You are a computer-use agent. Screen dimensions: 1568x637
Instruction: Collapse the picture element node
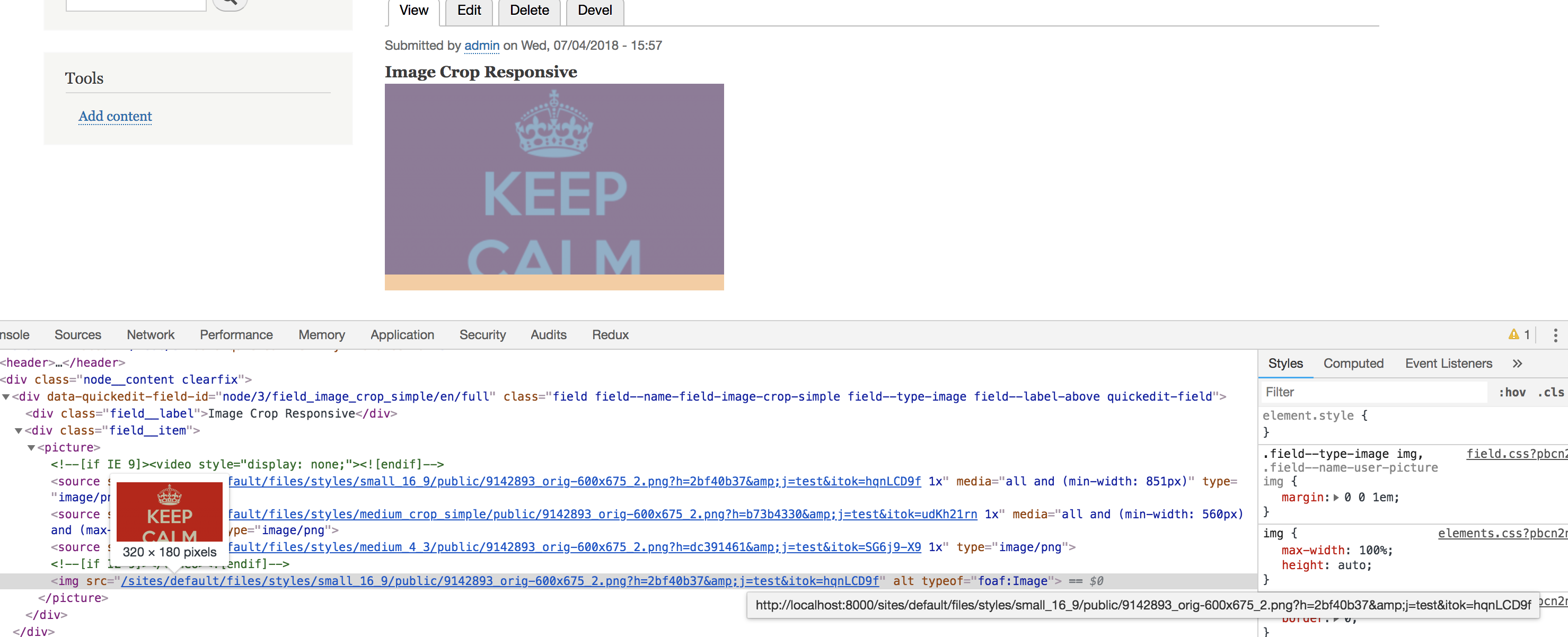coord(31,448)
